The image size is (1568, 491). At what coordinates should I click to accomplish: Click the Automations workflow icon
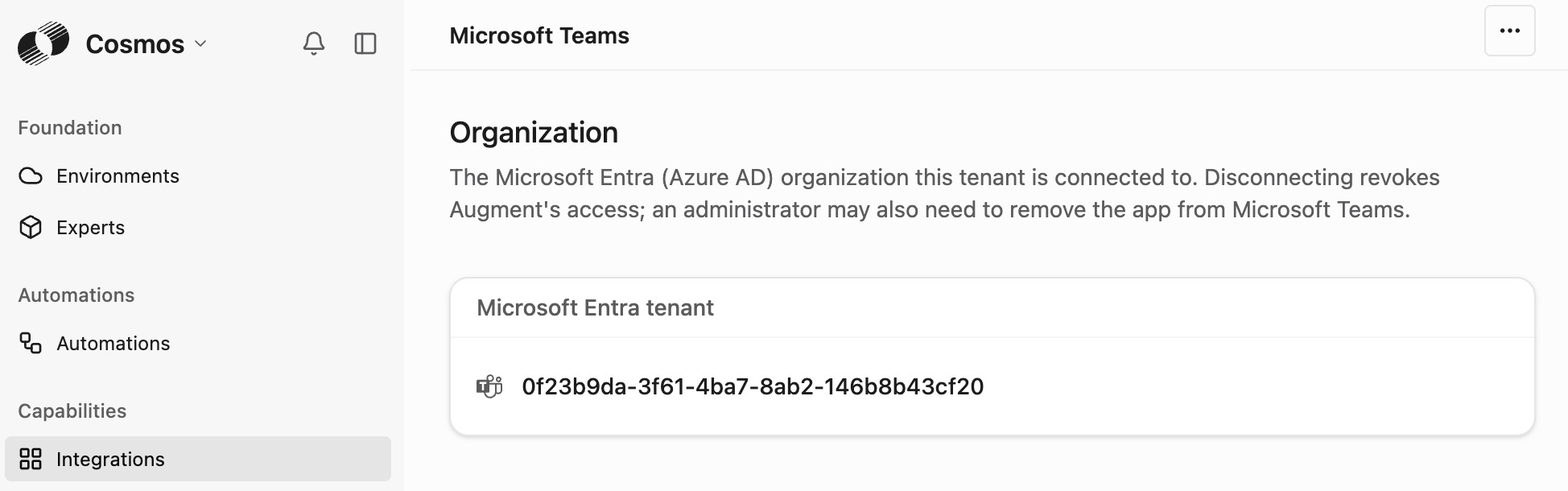pos(31,344)
